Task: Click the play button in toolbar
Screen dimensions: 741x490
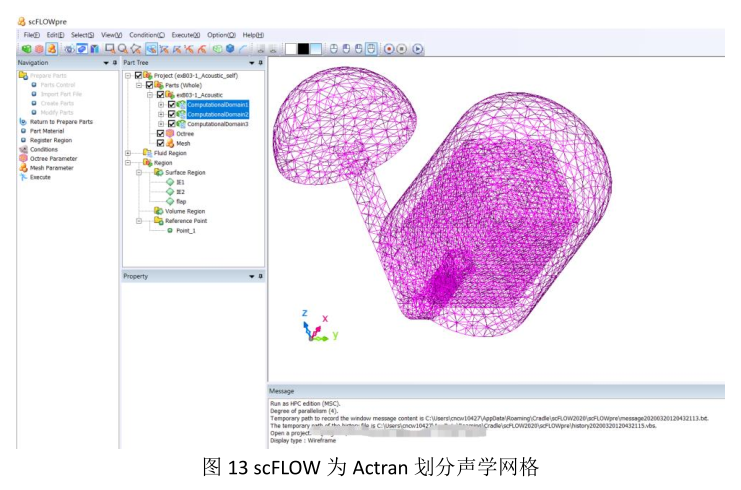Action: pos(418,49)
